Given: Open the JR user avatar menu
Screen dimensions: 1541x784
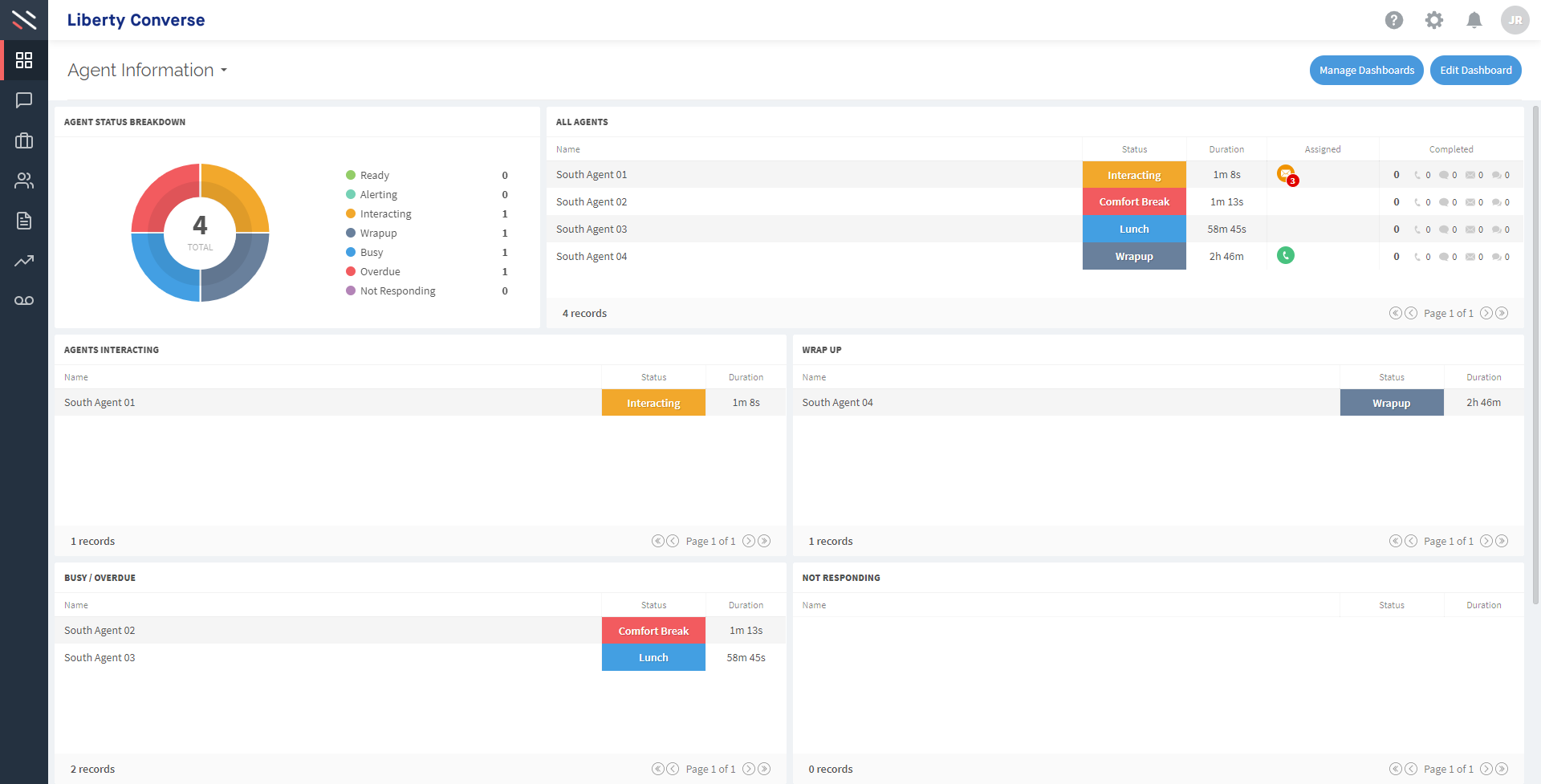Looking at the screenshot, I should 1515,20.
